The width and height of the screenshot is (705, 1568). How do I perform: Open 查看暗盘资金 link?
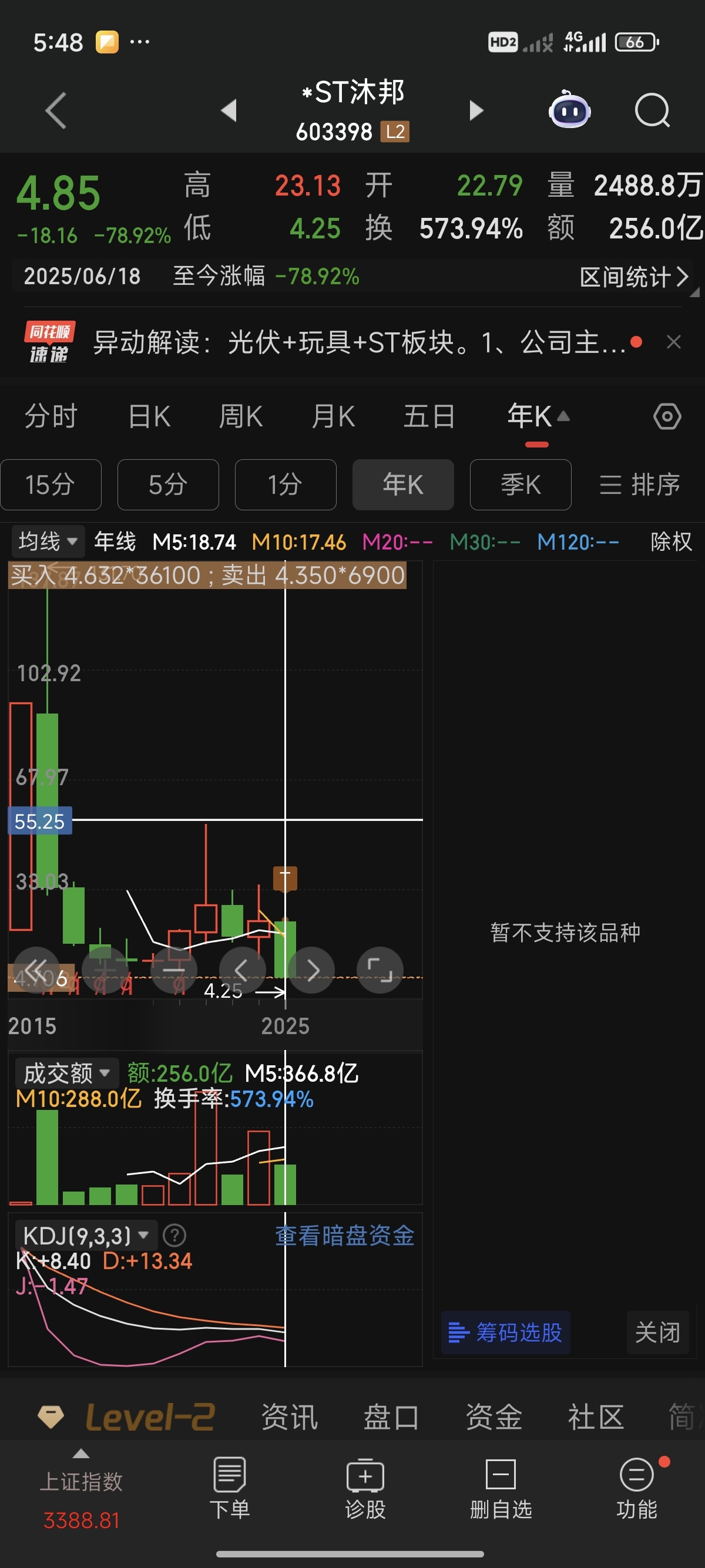(x=345, y=1236)
